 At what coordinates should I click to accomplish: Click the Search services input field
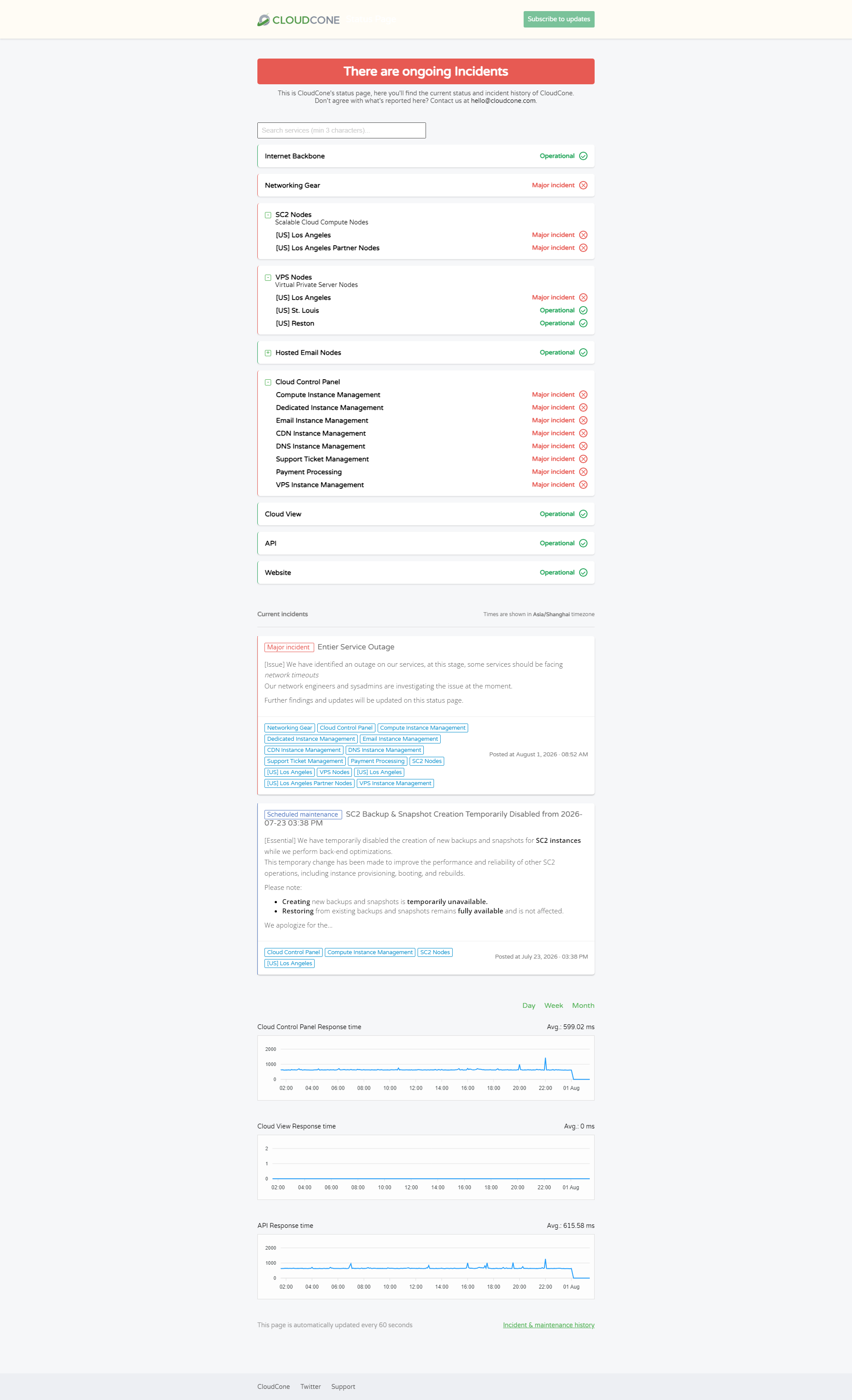pyautogui.click(x=342, y=131)
